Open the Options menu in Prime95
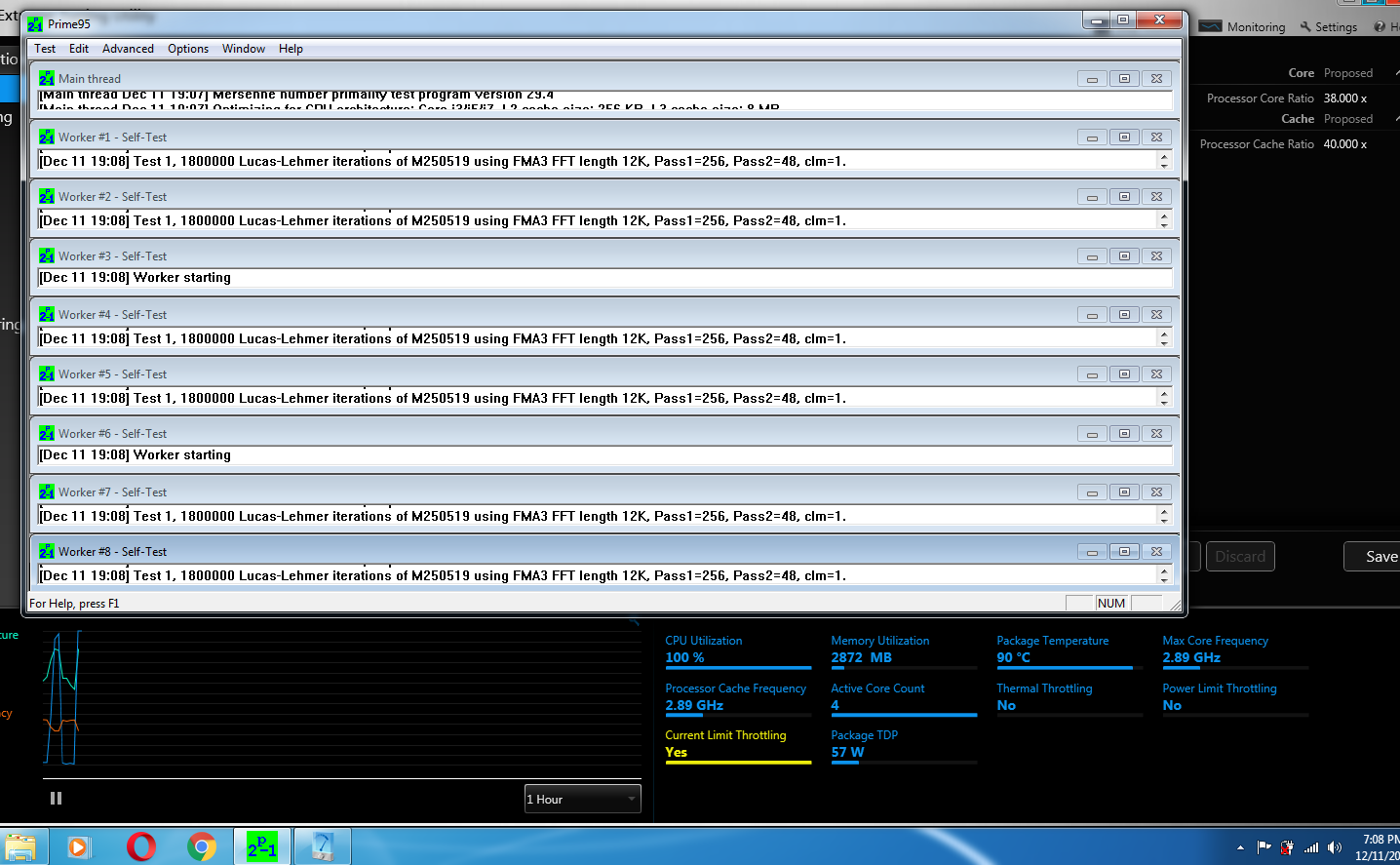Screen dimensions: 1400x865 [x=188, y=49]
